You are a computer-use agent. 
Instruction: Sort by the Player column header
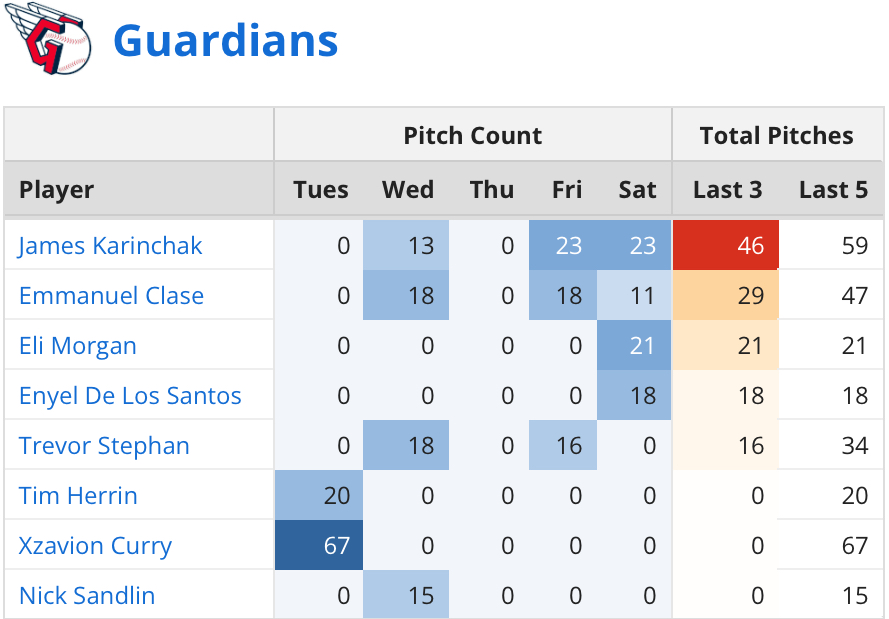pyautogui.click(x=57, y=190)
